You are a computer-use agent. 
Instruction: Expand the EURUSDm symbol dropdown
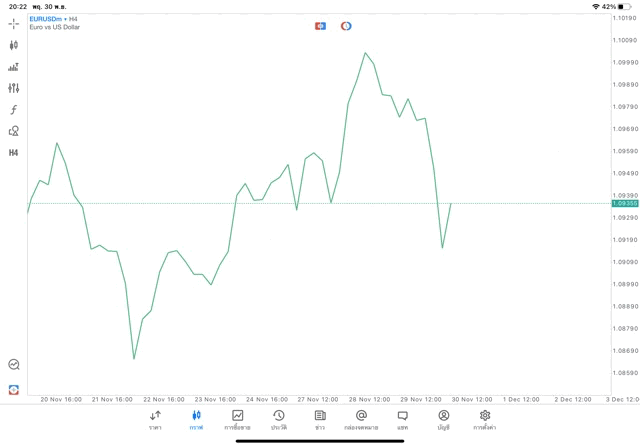(48, 18)
